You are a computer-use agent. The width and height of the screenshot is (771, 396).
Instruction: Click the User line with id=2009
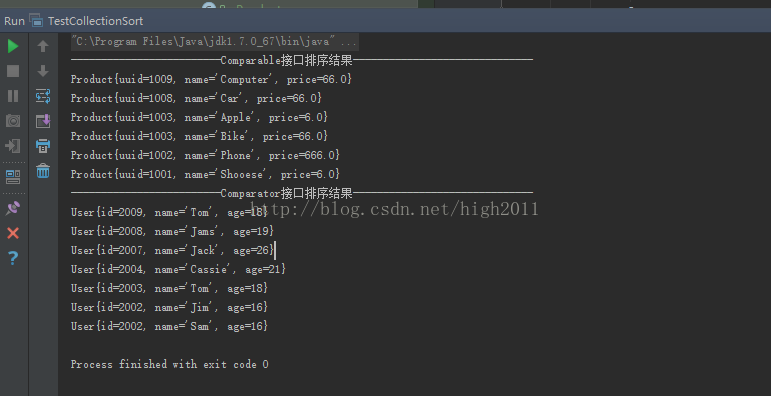169,213
